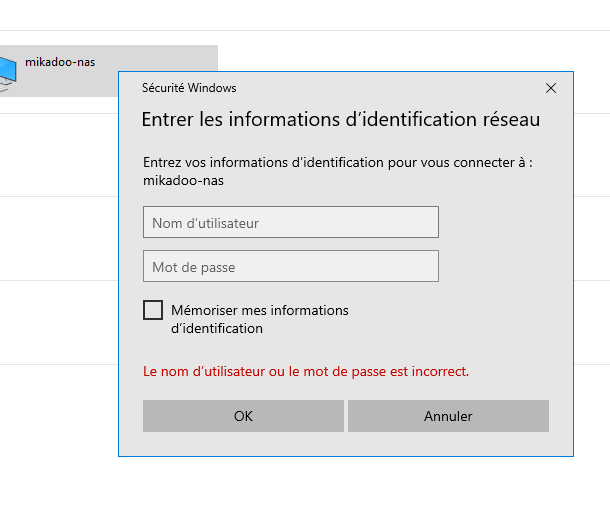
Task: Focus the Mot de passe field
Action: pos(290,266)
